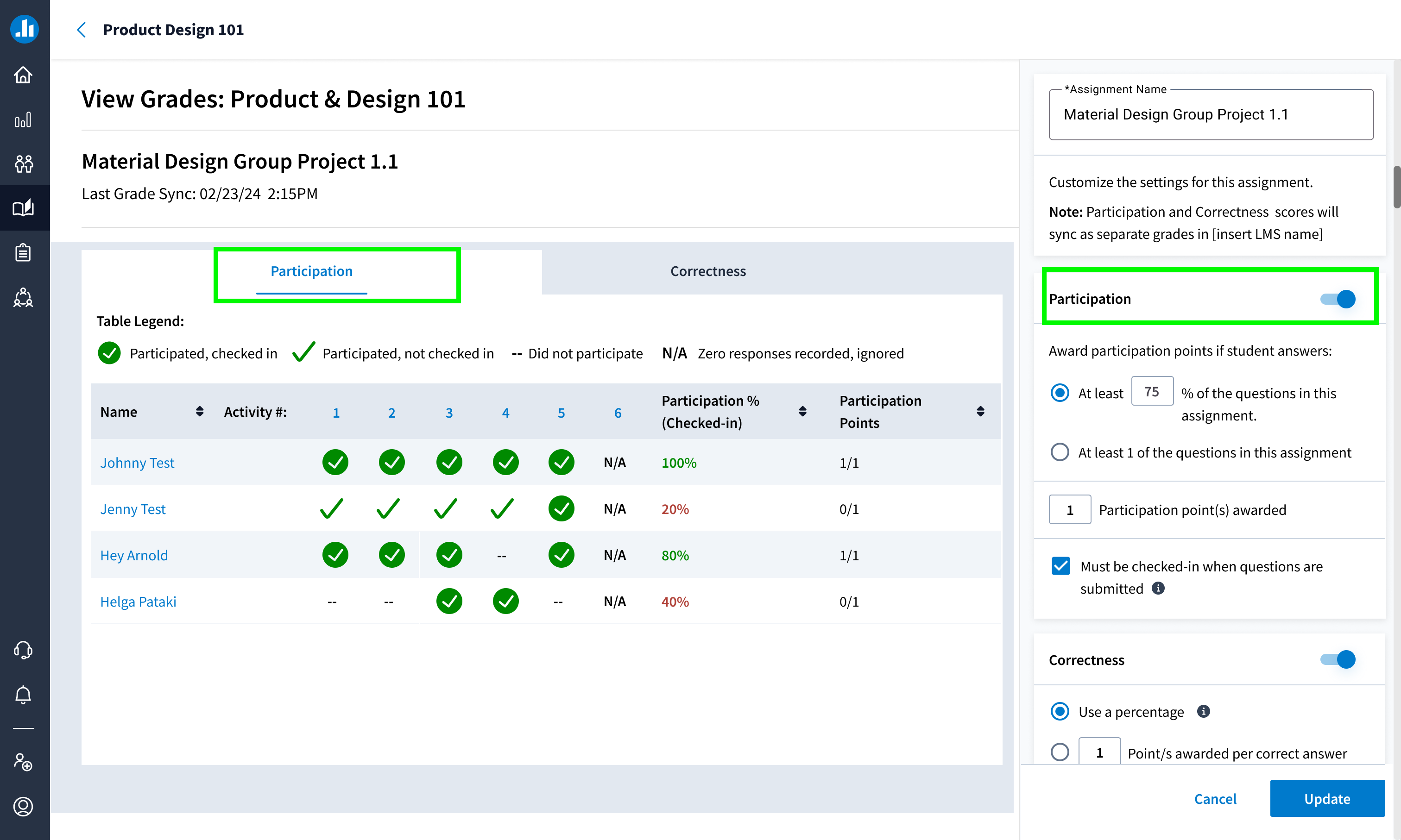Select the groups icon in the sidebar
1401x840 pixels.
(x=23, y=163)
